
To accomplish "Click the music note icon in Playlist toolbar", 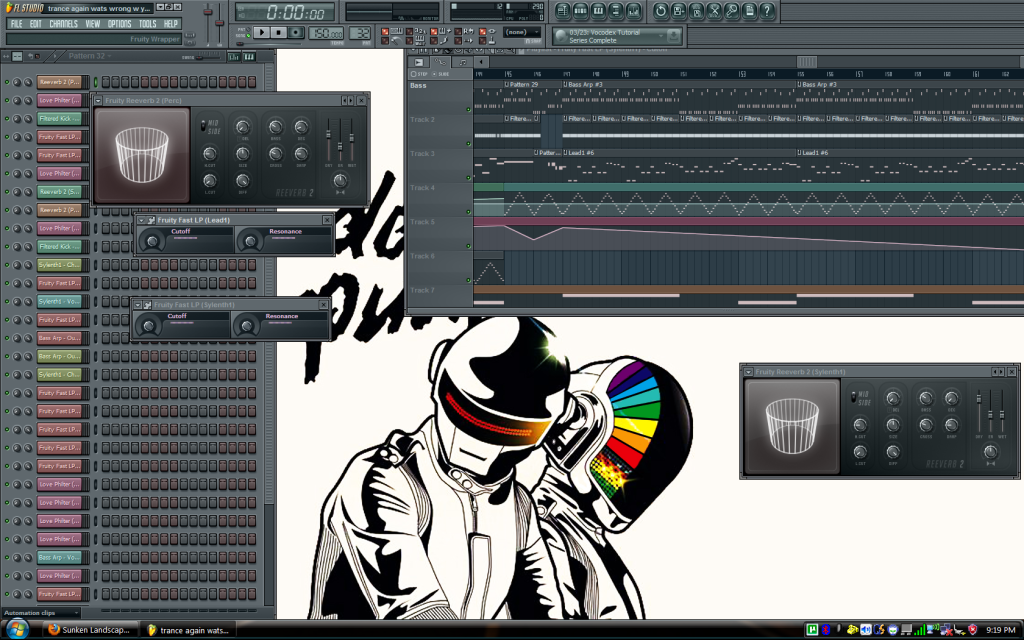I will (x=463, y=62).
